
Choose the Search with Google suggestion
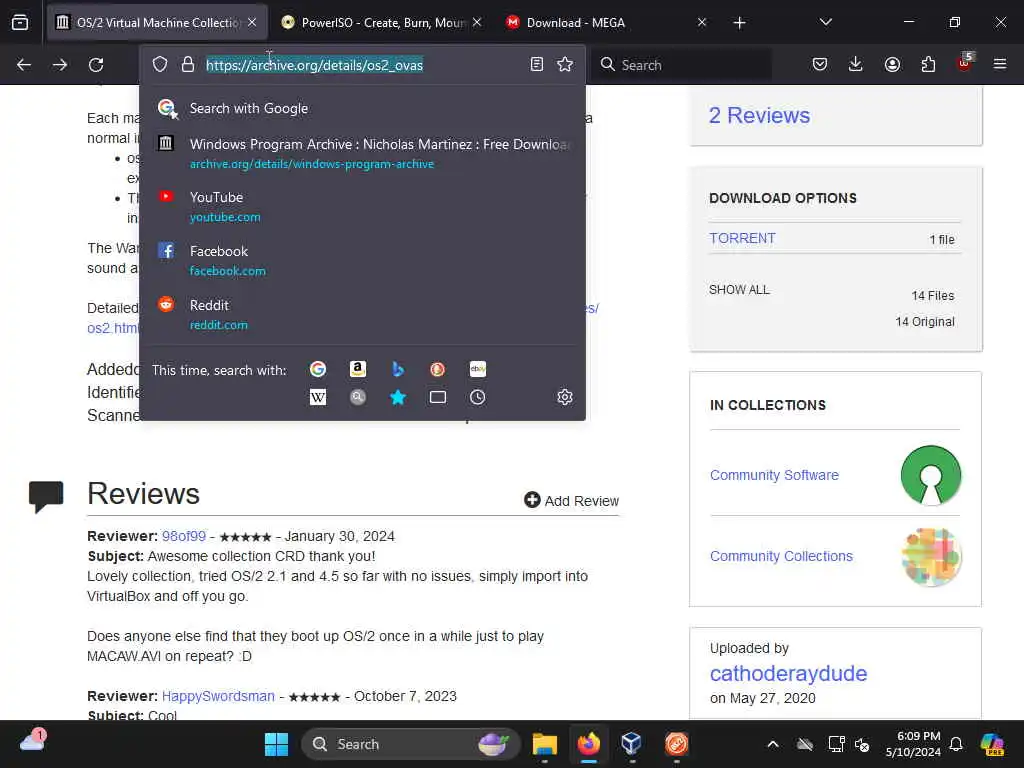coord(361,108)
